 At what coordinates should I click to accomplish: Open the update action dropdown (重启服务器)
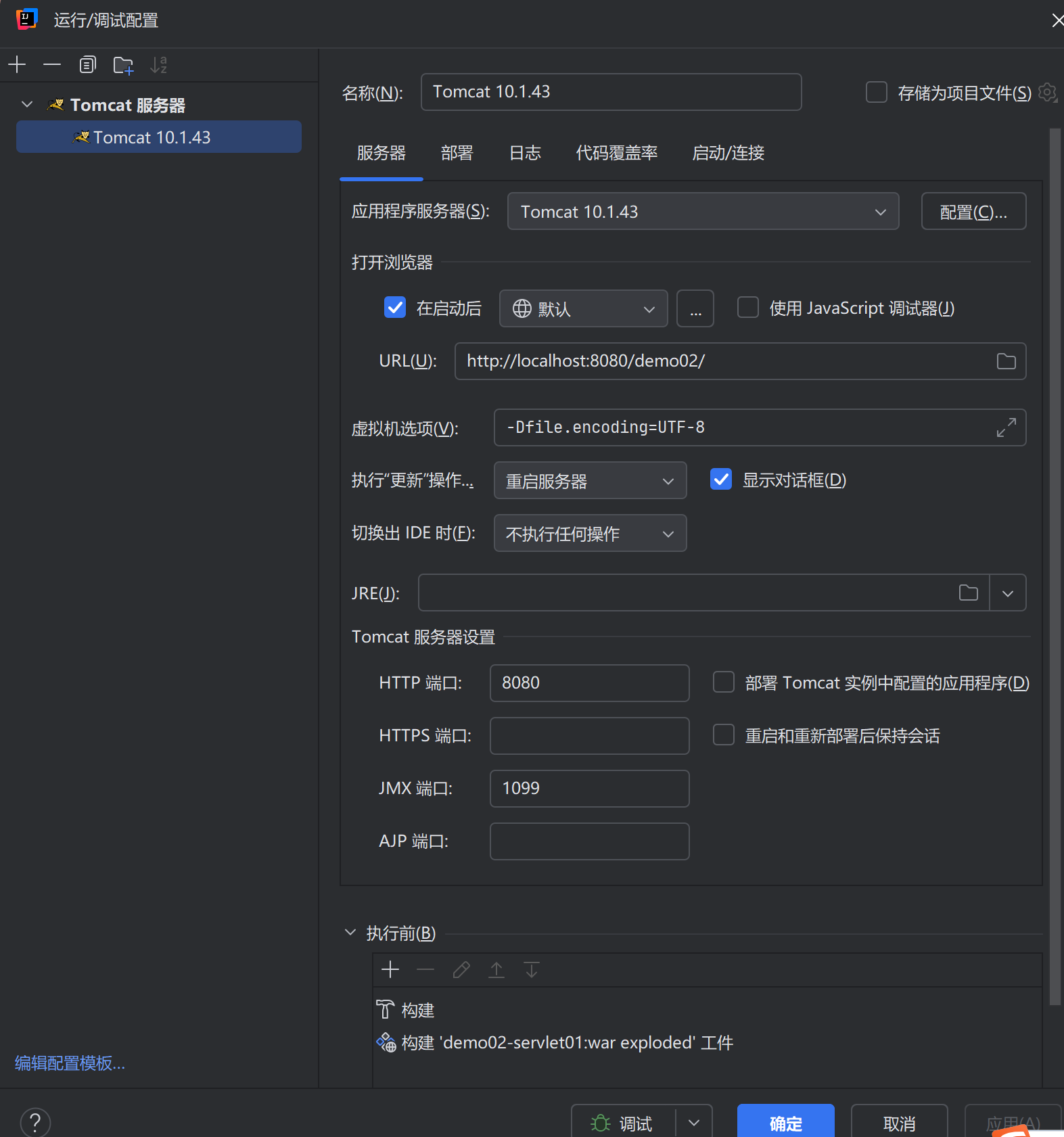(590, 480)
